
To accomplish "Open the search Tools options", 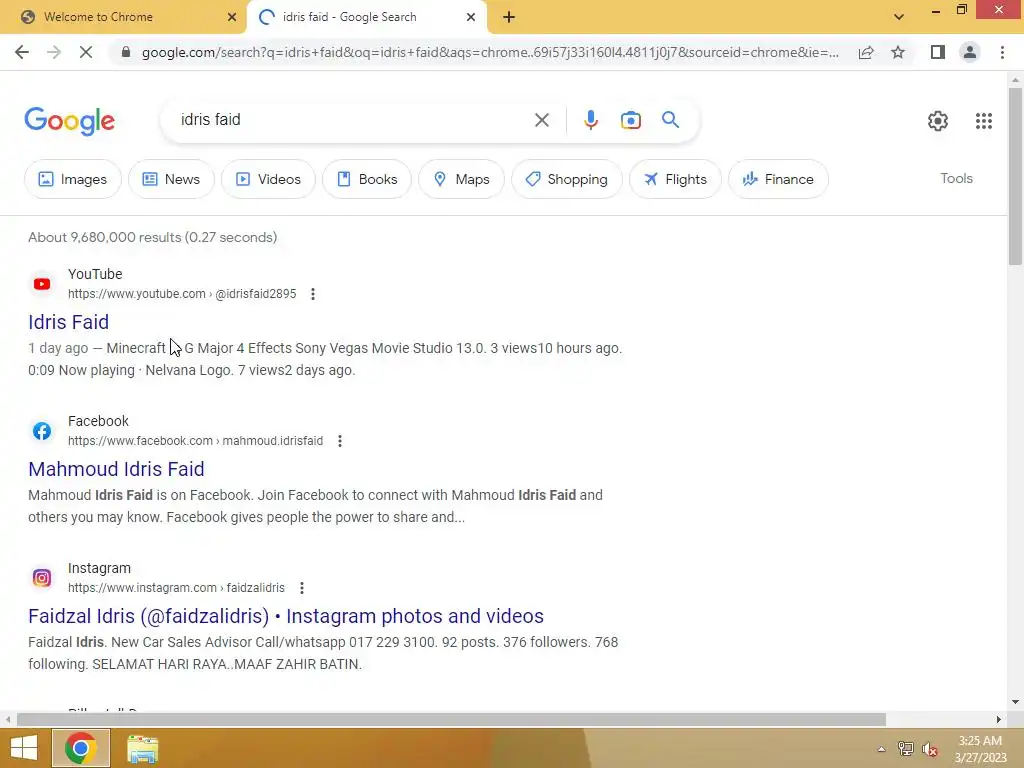I will [x=956, y=178].
